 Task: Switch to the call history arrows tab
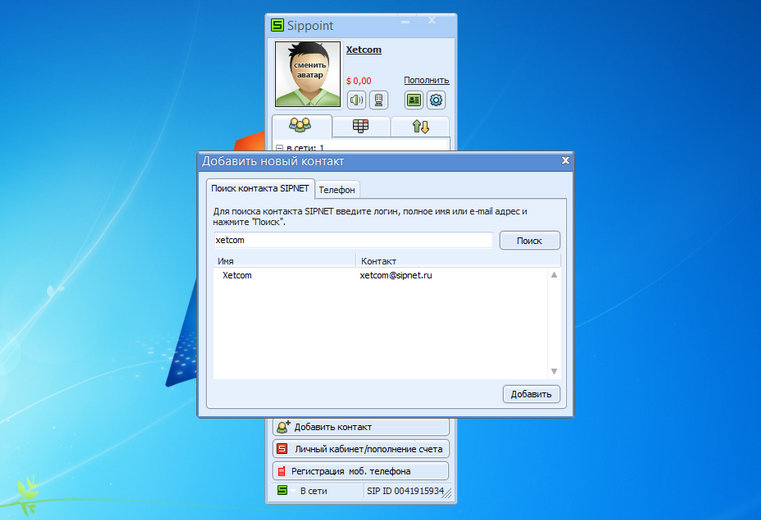coord(420,127)
